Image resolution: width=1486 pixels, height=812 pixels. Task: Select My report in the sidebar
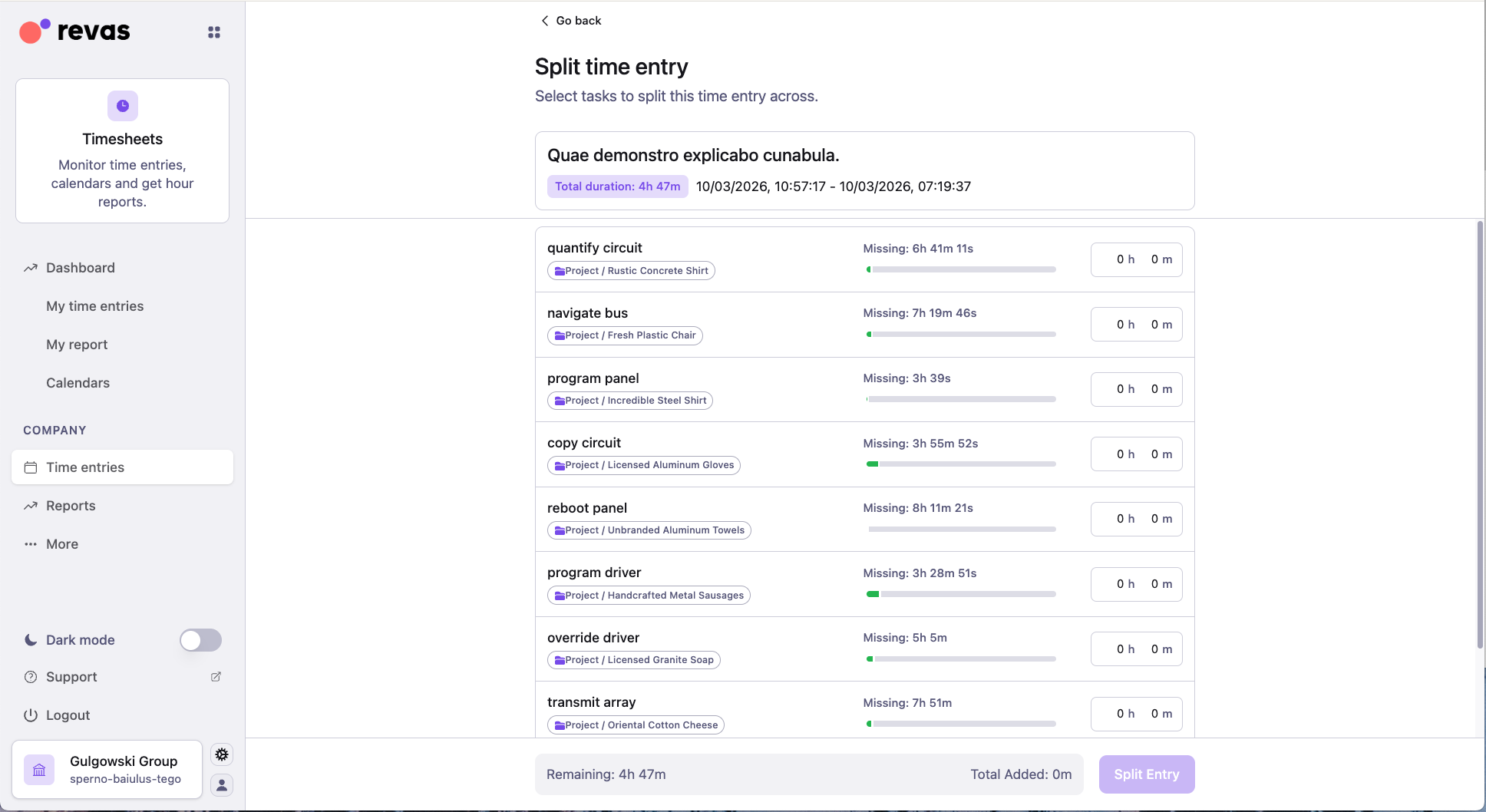pyautogui.click(x=77, y=344)
